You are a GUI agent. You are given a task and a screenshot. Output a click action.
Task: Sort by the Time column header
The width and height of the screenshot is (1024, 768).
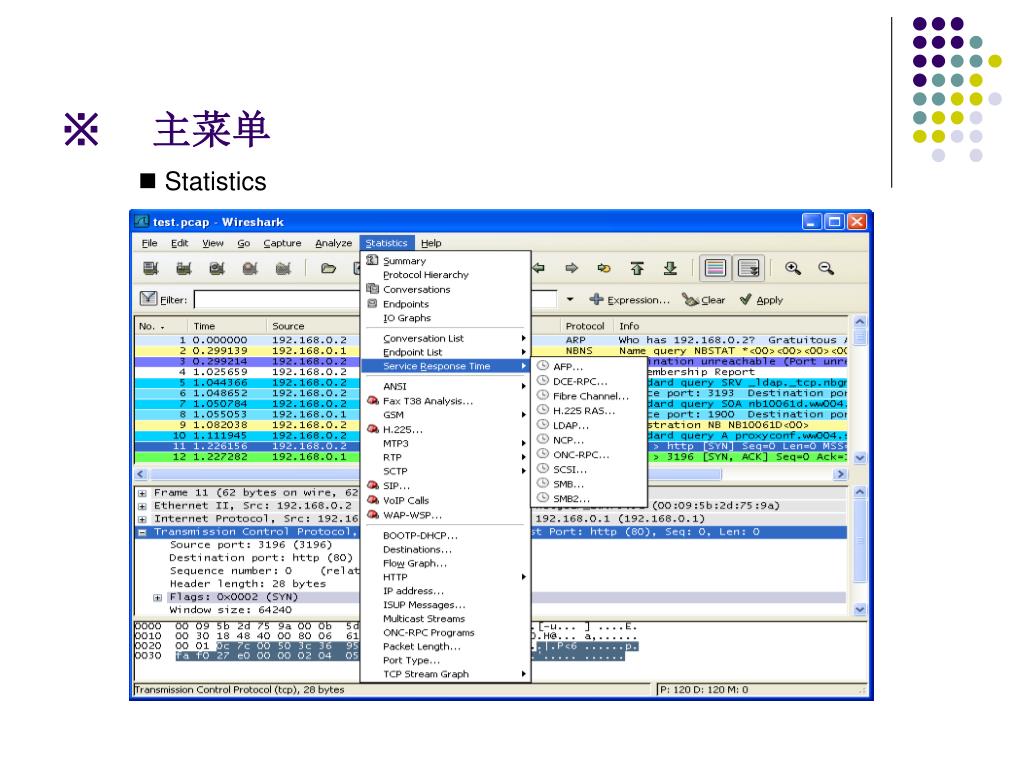(227, 326)
